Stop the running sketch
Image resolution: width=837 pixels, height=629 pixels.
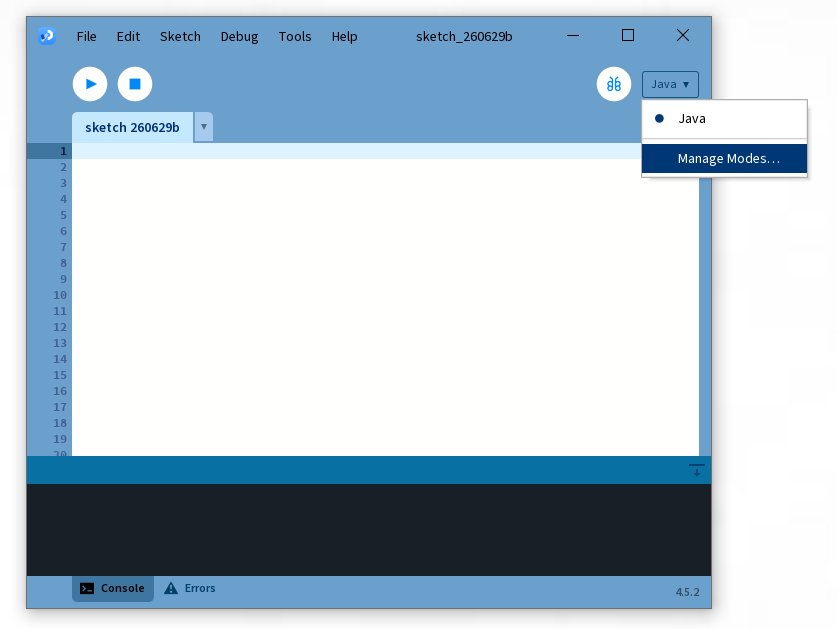click(135, 84)
